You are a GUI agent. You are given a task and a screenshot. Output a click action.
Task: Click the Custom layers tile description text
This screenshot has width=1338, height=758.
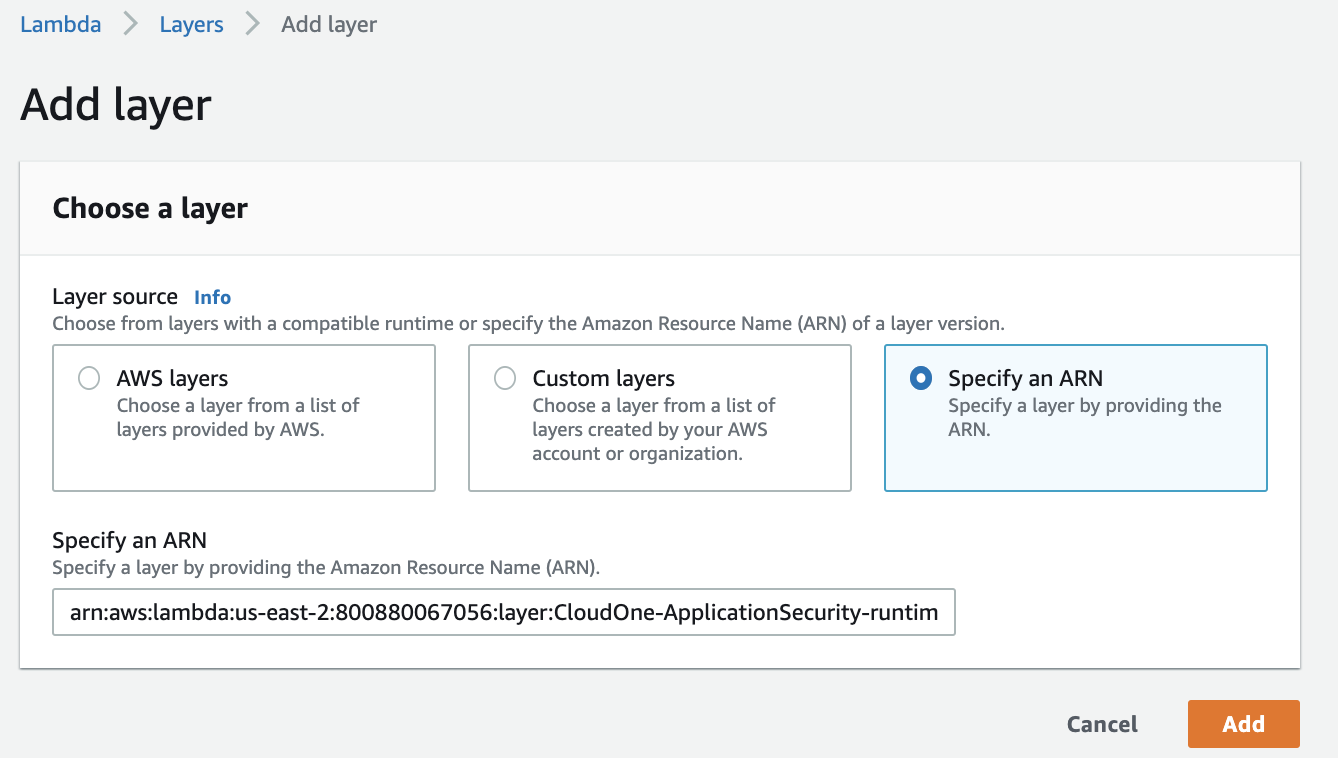(x=653, y=429)
